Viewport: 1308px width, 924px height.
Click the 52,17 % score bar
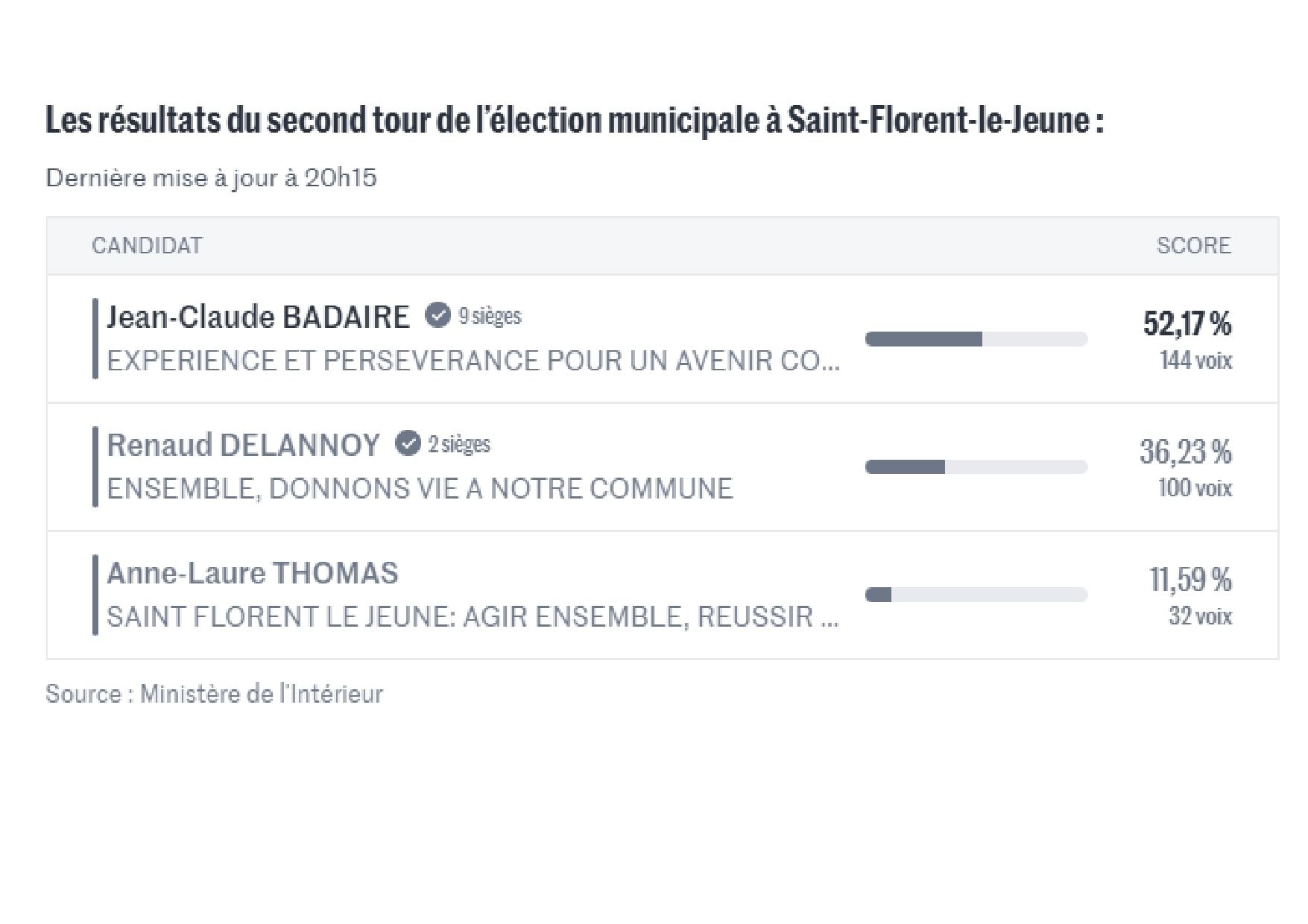[976, 339]
